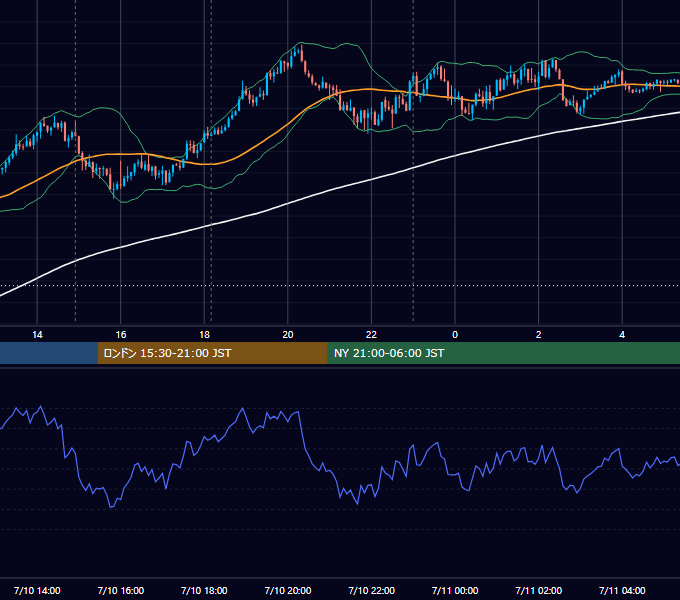
Task: Click the 7/10 18:00 time label
Action: pos(204,590)
